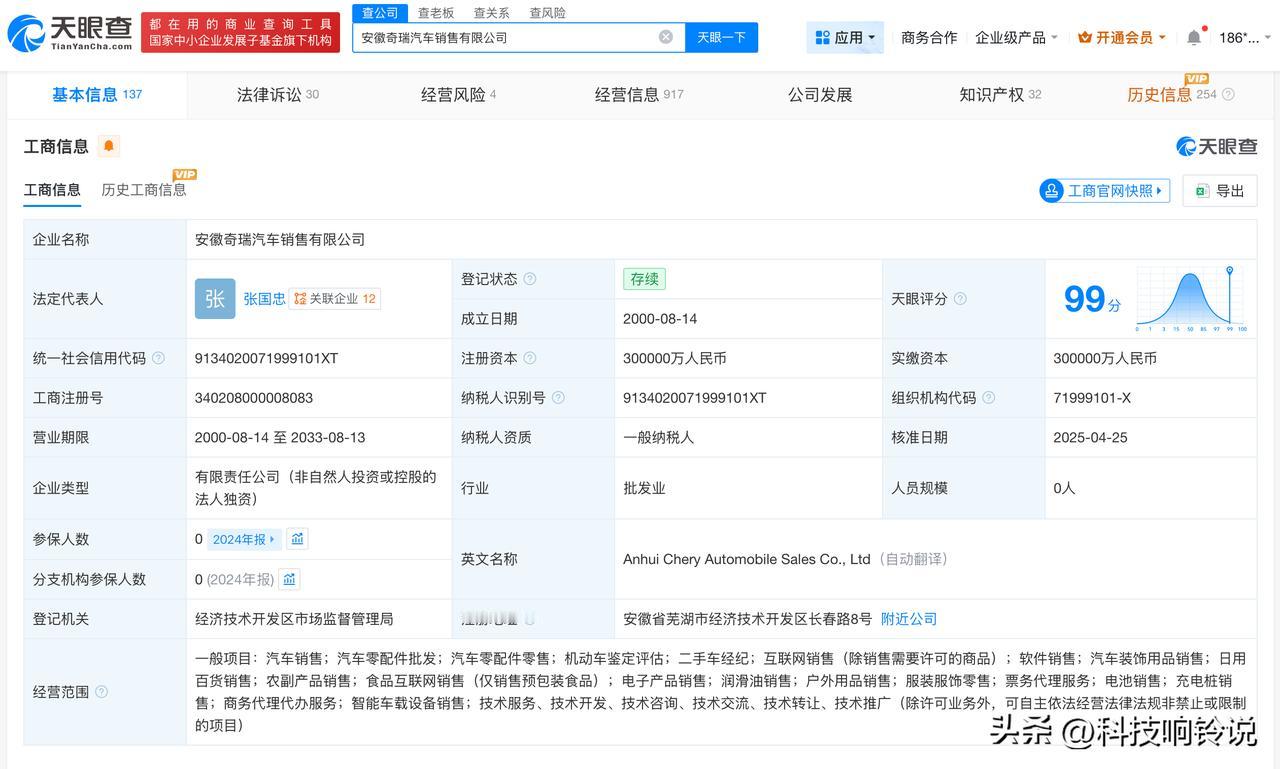1280x769 pixels.
Task: Click orange alert bell beside 工商信息
Action: tap(109, 146)
